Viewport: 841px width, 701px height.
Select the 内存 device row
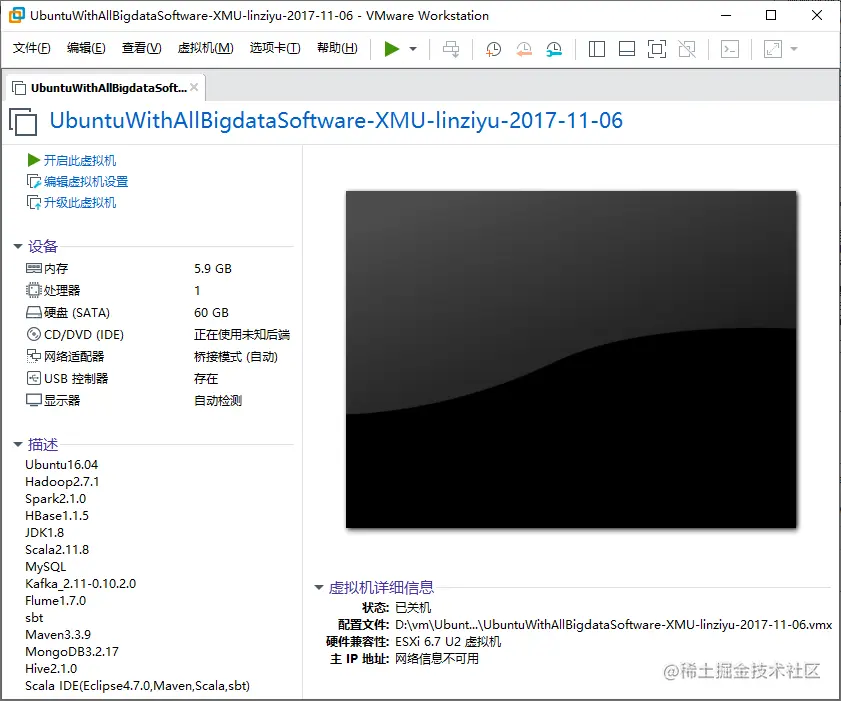(158, 268)
